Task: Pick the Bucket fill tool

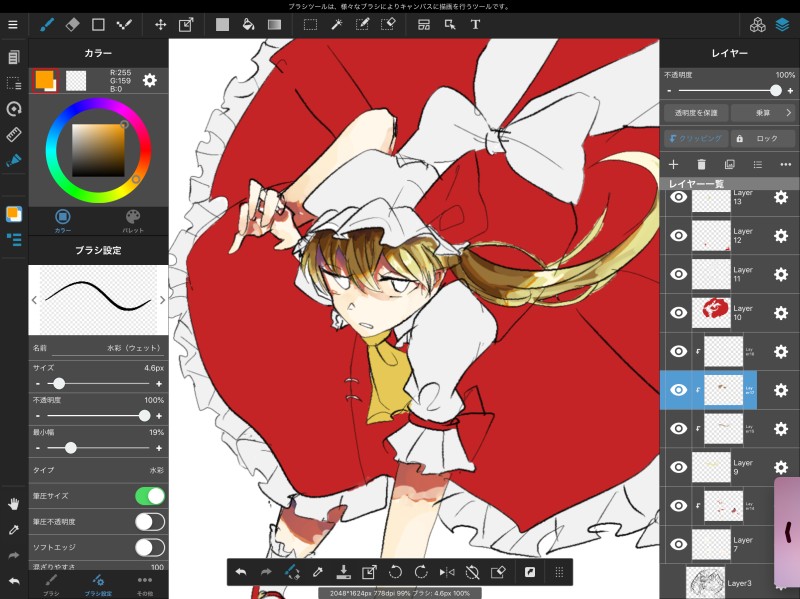Action: pos(248,24)
